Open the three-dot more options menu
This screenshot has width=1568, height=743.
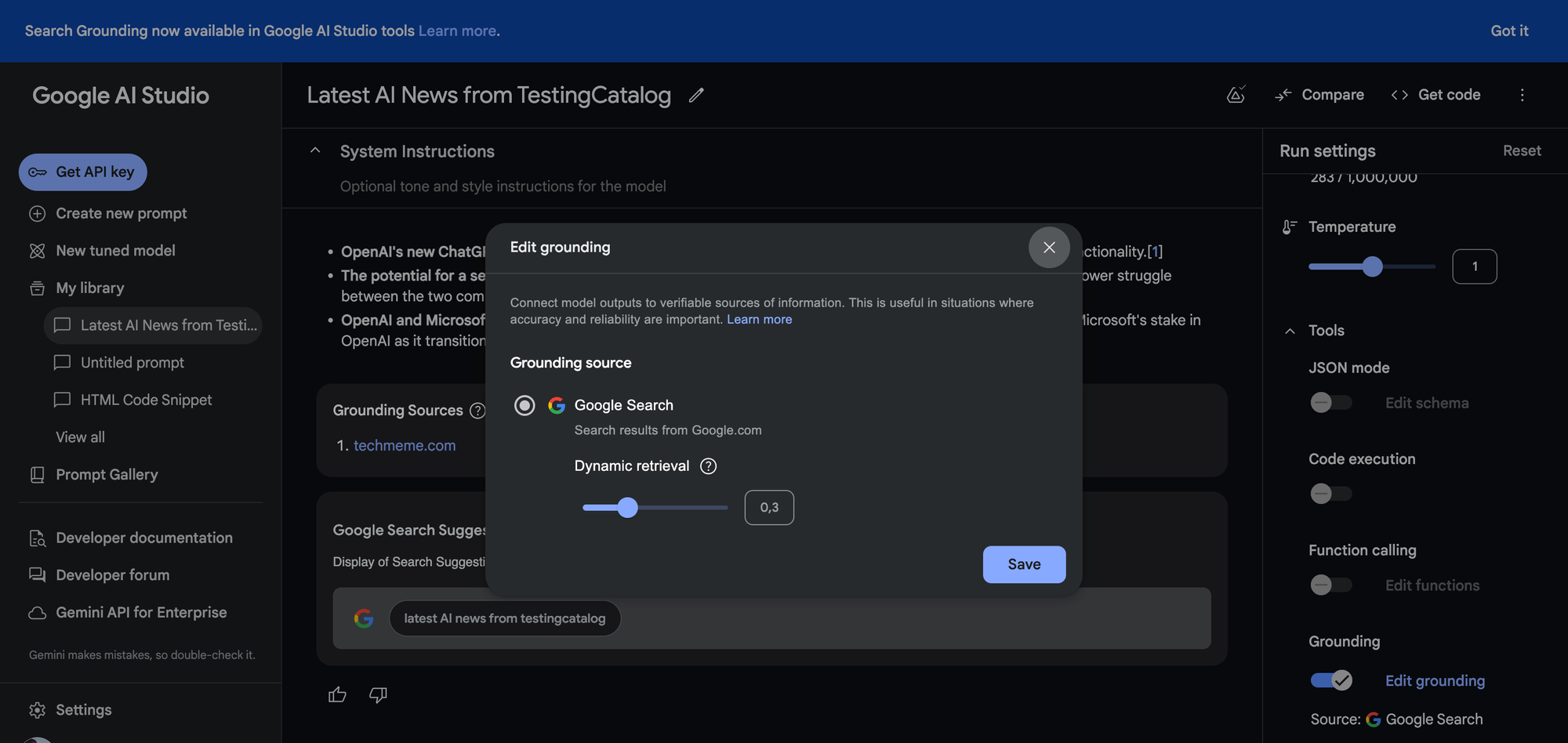point(1523,95)
